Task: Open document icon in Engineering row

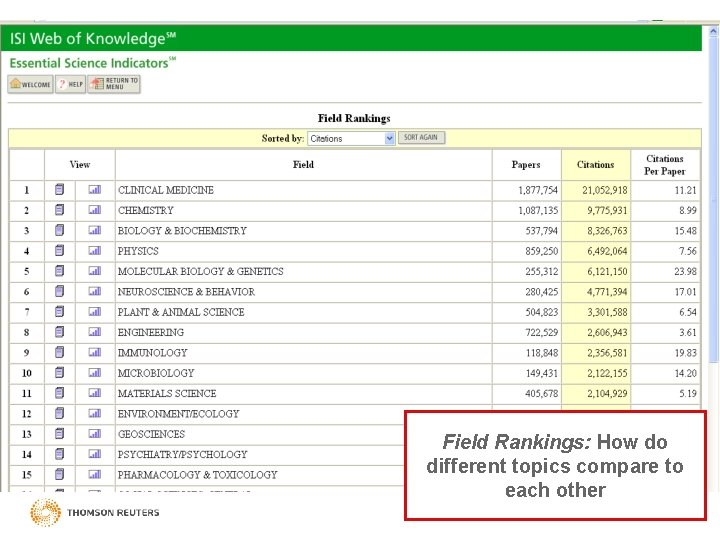Action: (x=59, y=332)
